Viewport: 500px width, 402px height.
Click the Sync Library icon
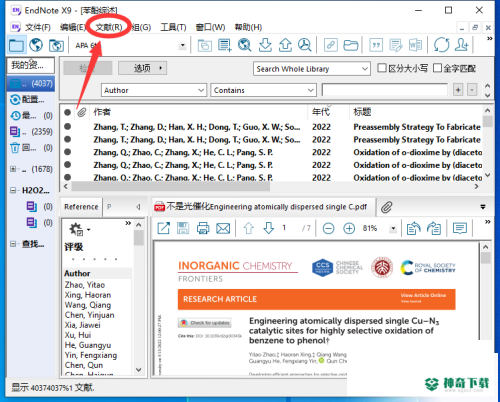pyautogui.click(x=441, y=45)
